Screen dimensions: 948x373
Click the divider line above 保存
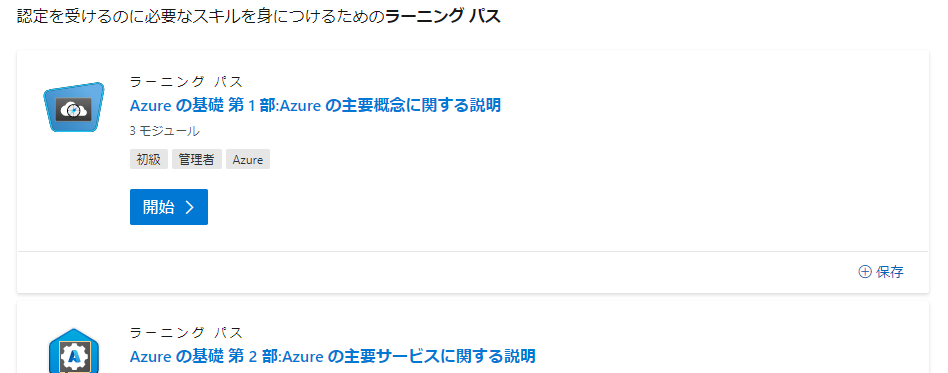tap(473, 251)
